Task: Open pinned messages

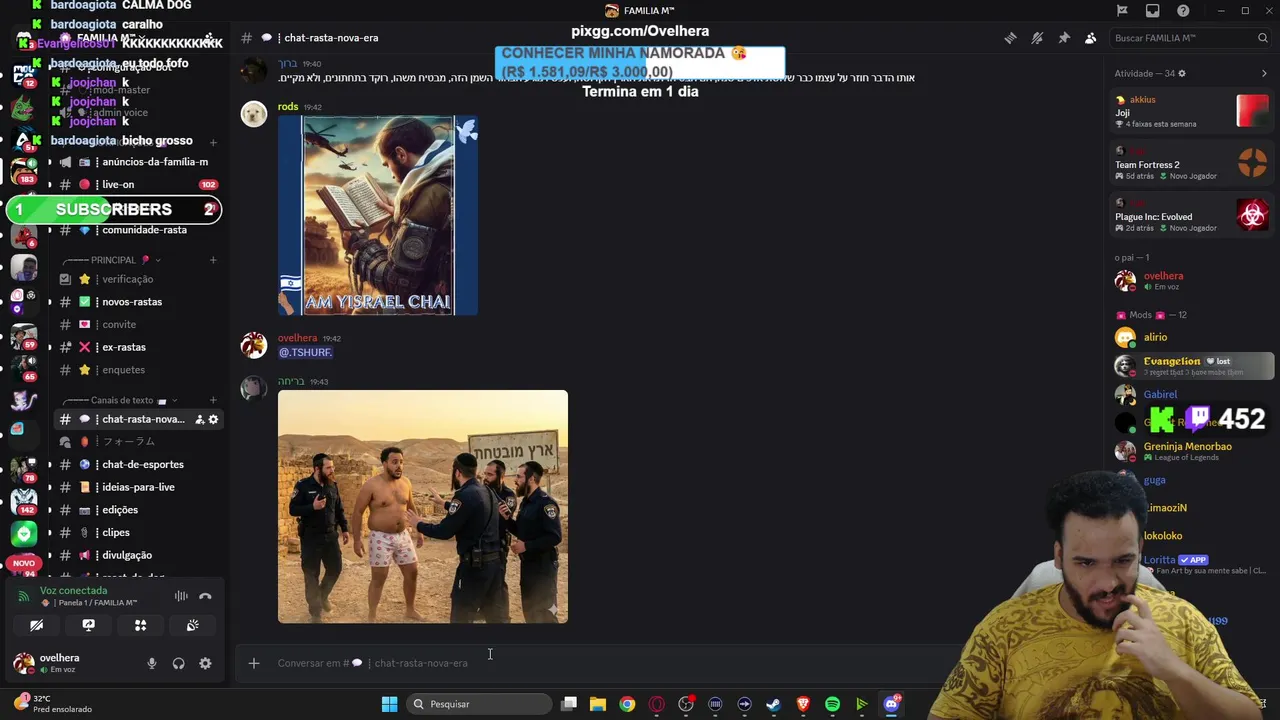Action: point(1064,38)
